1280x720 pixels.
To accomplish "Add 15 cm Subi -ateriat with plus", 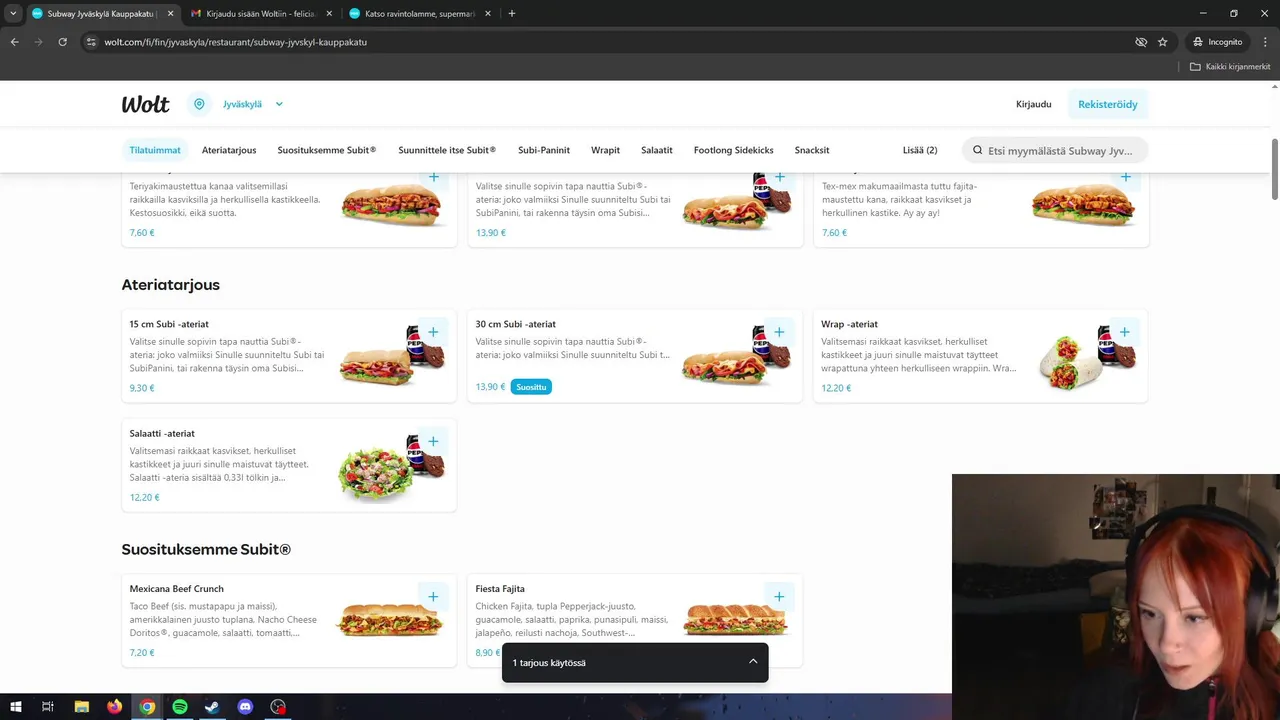I will pyautogui.click(x=433, y=332).
